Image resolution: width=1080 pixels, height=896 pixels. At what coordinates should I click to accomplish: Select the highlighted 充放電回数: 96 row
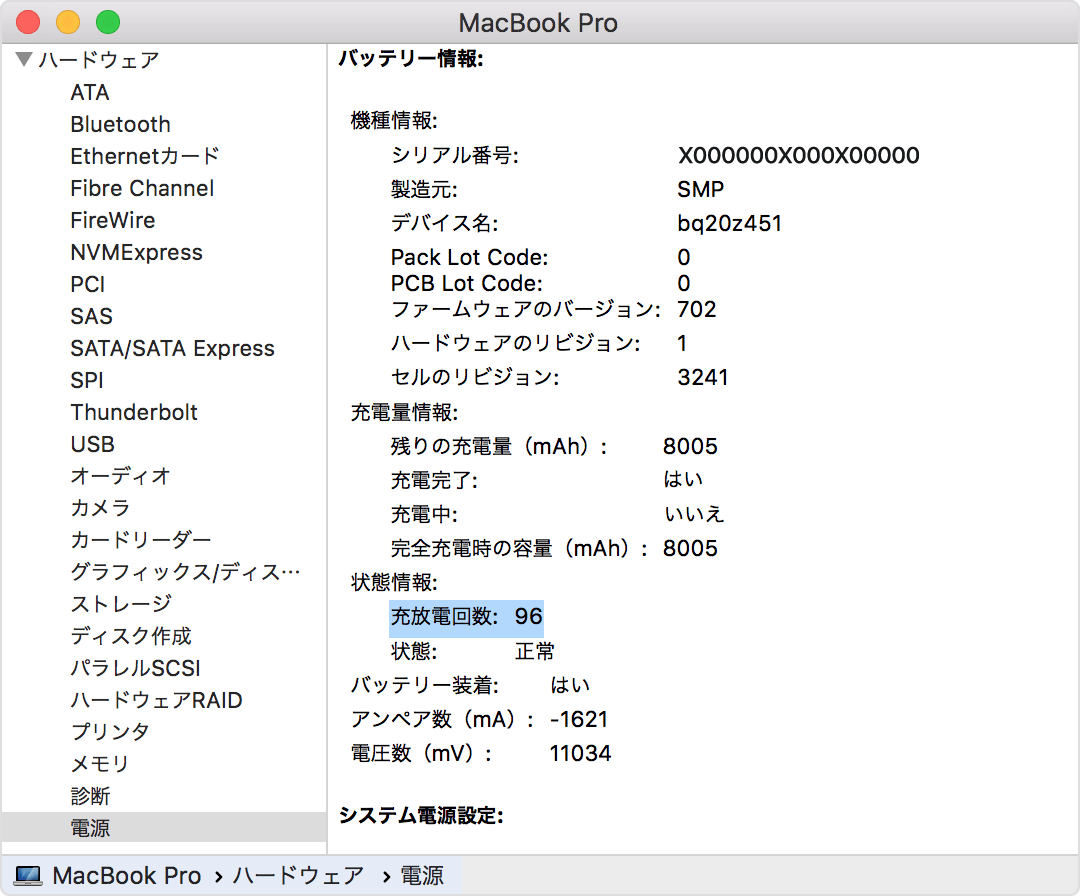coord(466,616)
